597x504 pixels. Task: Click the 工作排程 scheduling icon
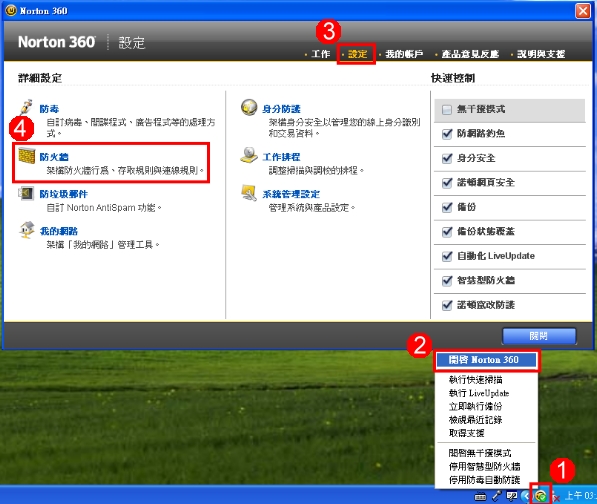click(x=249, y=155)
